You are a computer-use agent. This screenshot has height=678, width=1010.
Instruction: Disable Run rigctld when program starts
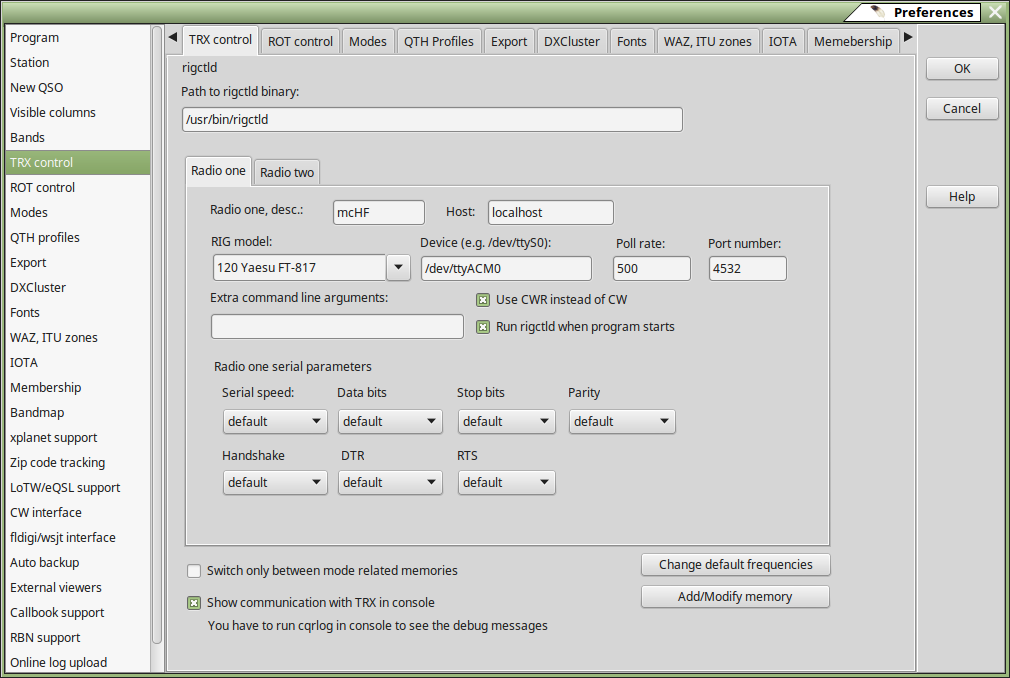pos(483,327)
